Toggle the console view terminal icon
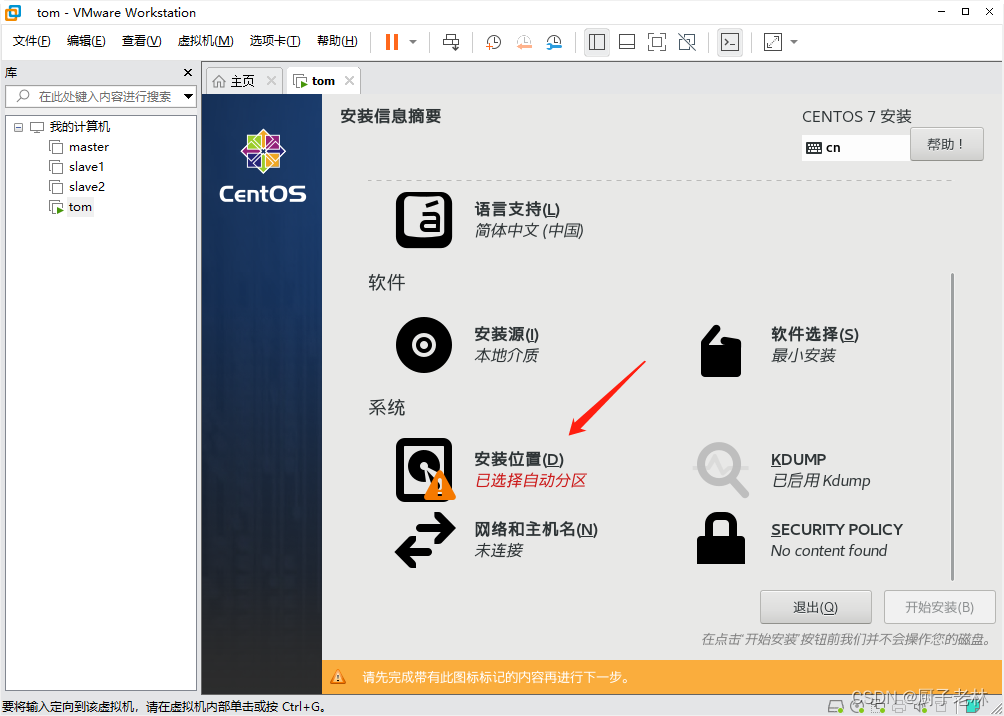1004x716 pixels. pos(730,42)
